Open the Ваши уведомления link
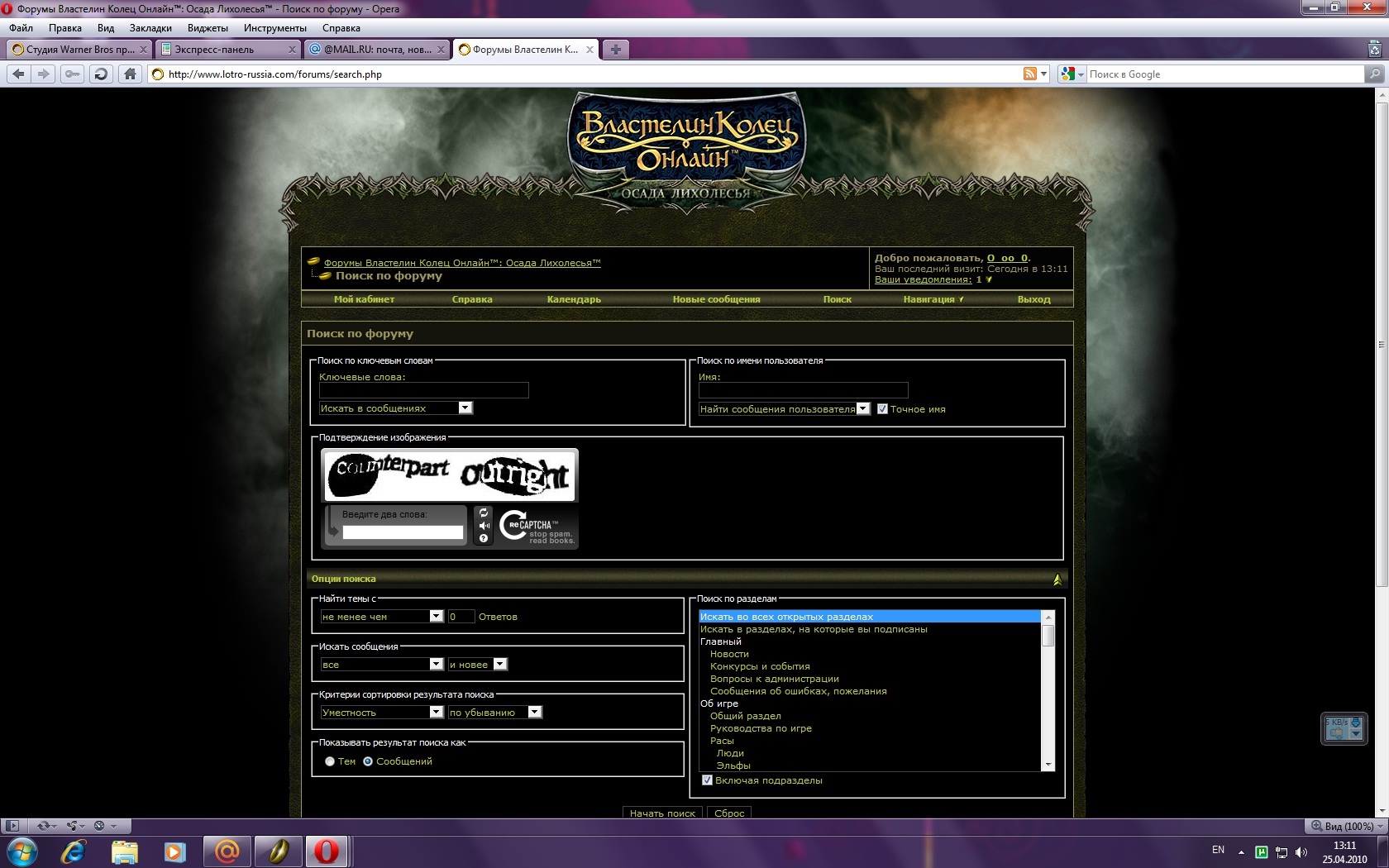Image resolution: width=1389 pixels, height=868 pixels. pos(923,279)
